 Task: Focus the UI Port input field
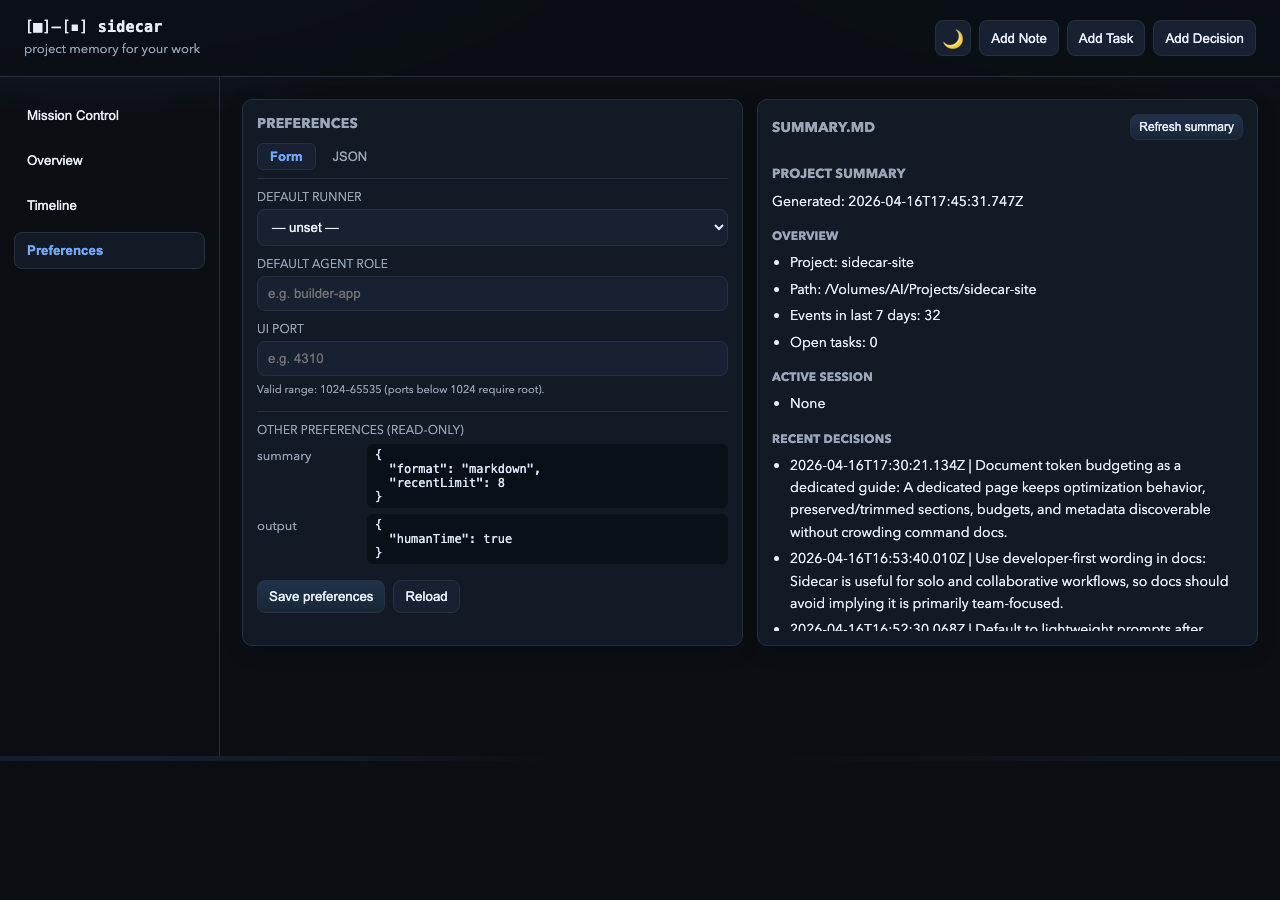pyautogui.click(x=492, y=359)
